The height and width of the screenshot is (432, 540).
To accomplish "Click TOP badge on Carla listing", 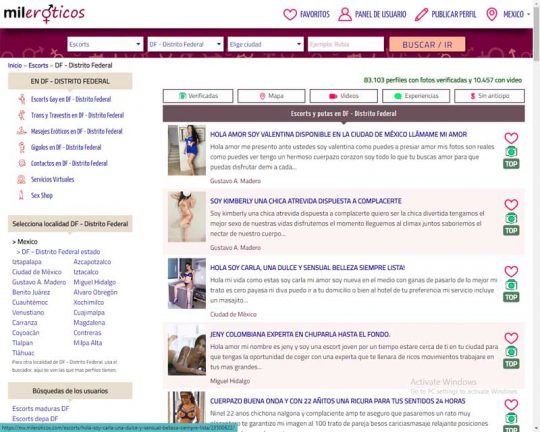I will (511, 297).
